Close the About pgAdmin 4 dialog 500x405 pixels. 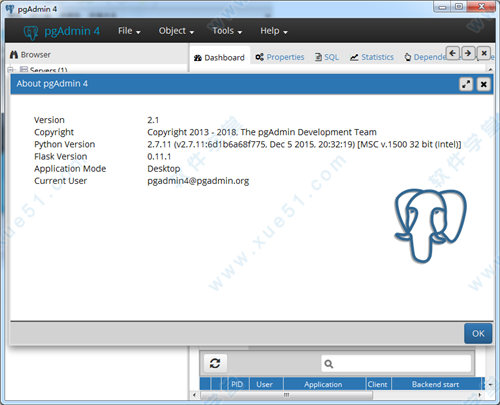click(x=483, y=84)
